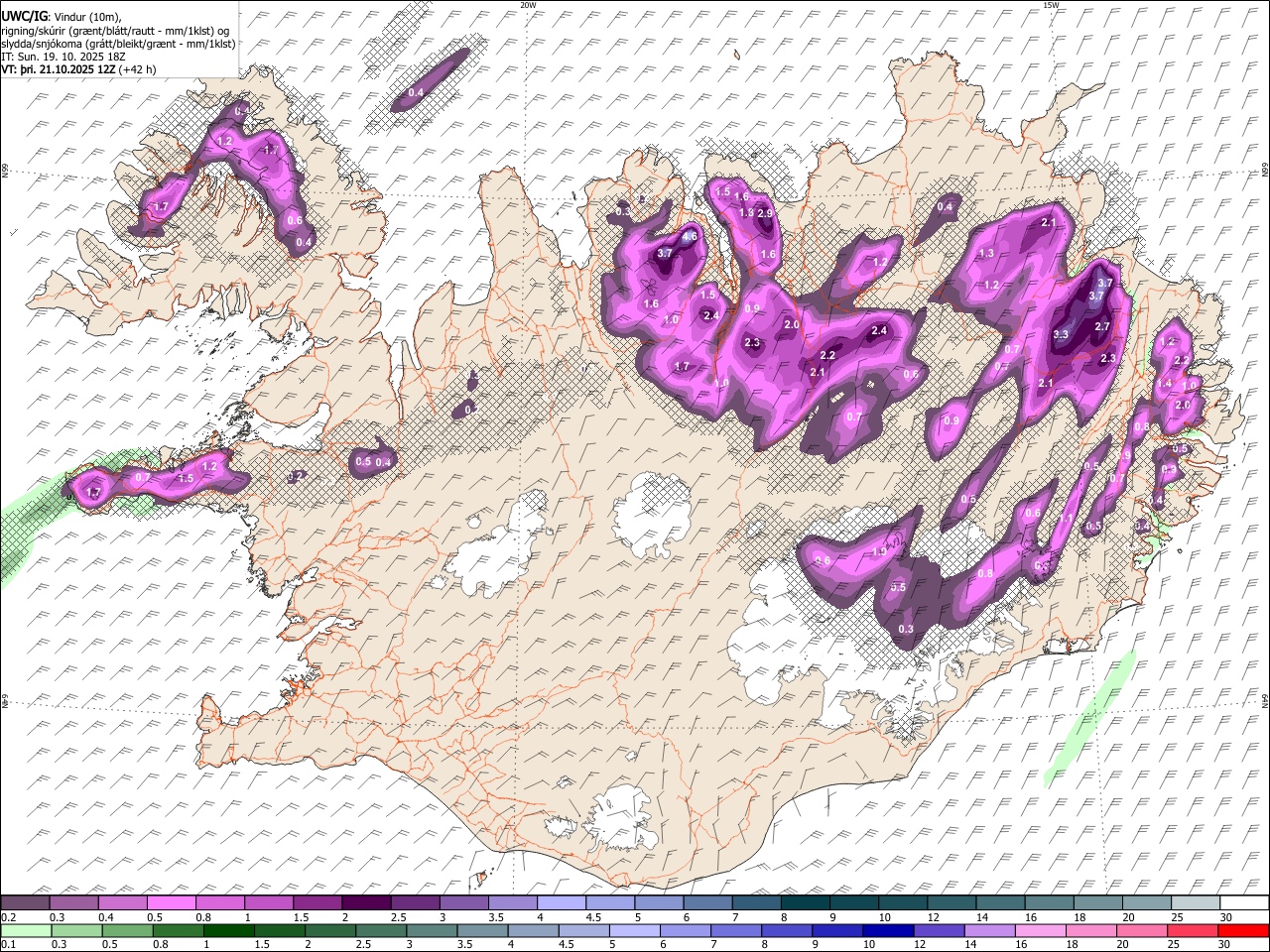1270x952 pixels.
Task: Click the 'slydda/snjókoma' sleet/snow description line
Action: pos(119,44)
